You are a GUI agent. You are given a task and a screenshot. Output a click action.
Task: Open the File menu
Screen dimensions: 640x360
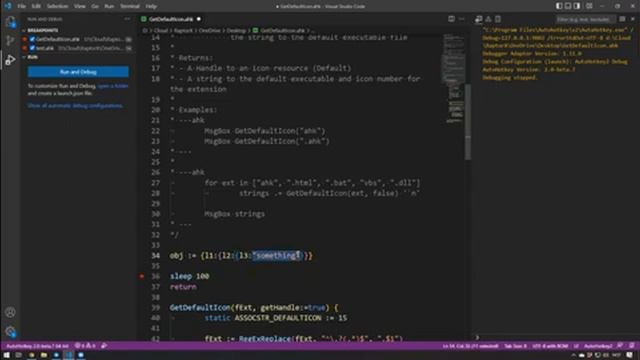[x=21, y=6]
